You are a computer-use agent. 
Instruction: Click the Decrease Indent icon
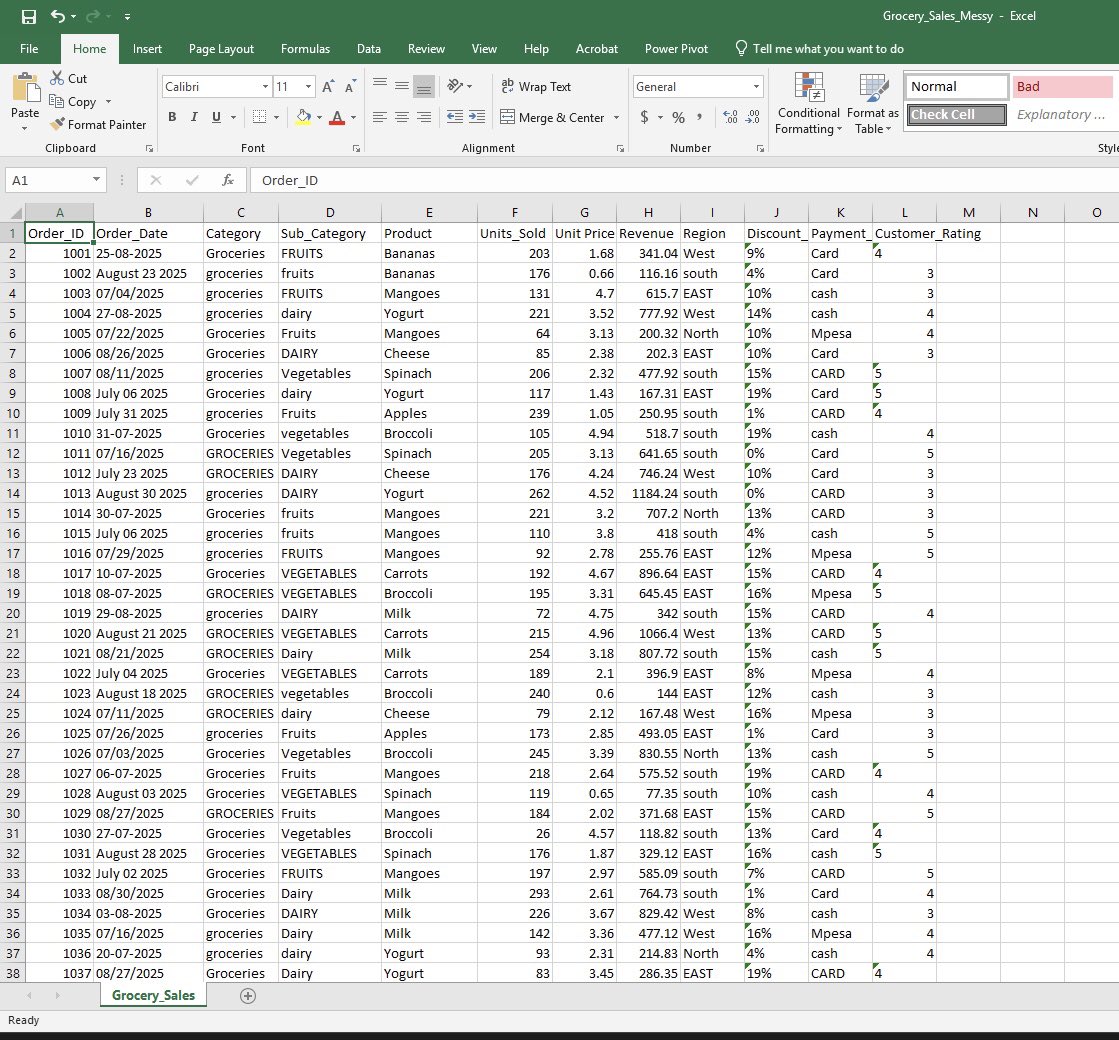pyautogui.click(x=455, y=117)
